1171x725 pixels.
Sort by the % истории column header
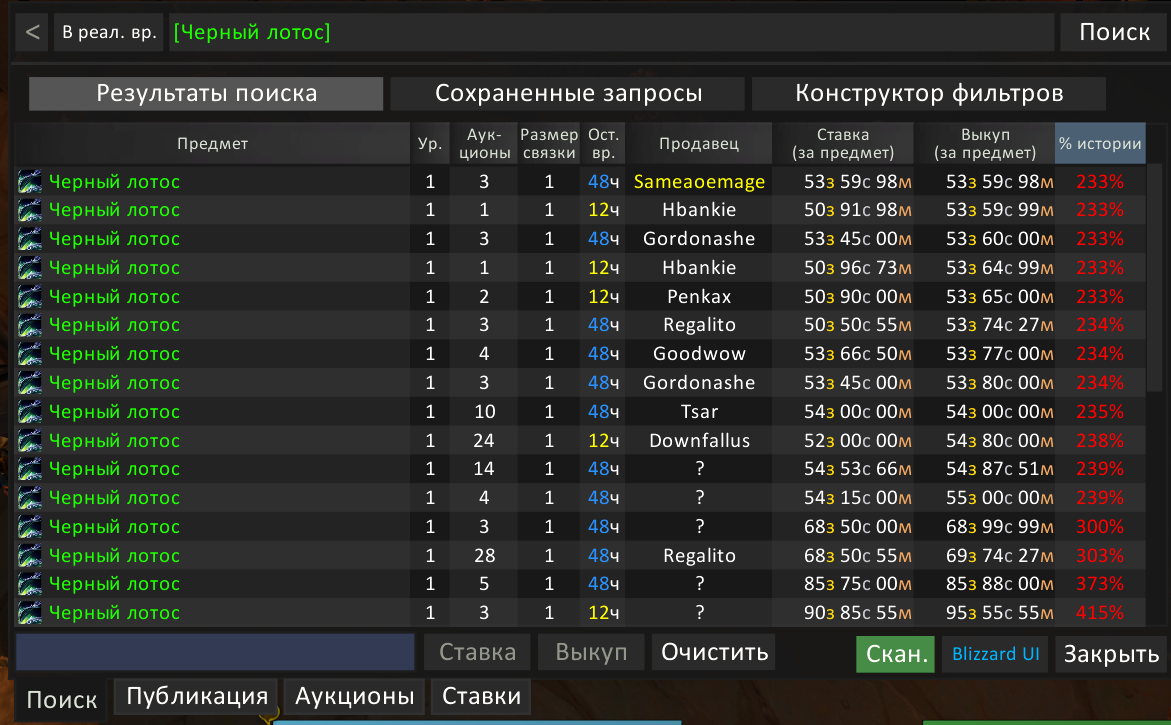click(x=1100, y=143)
